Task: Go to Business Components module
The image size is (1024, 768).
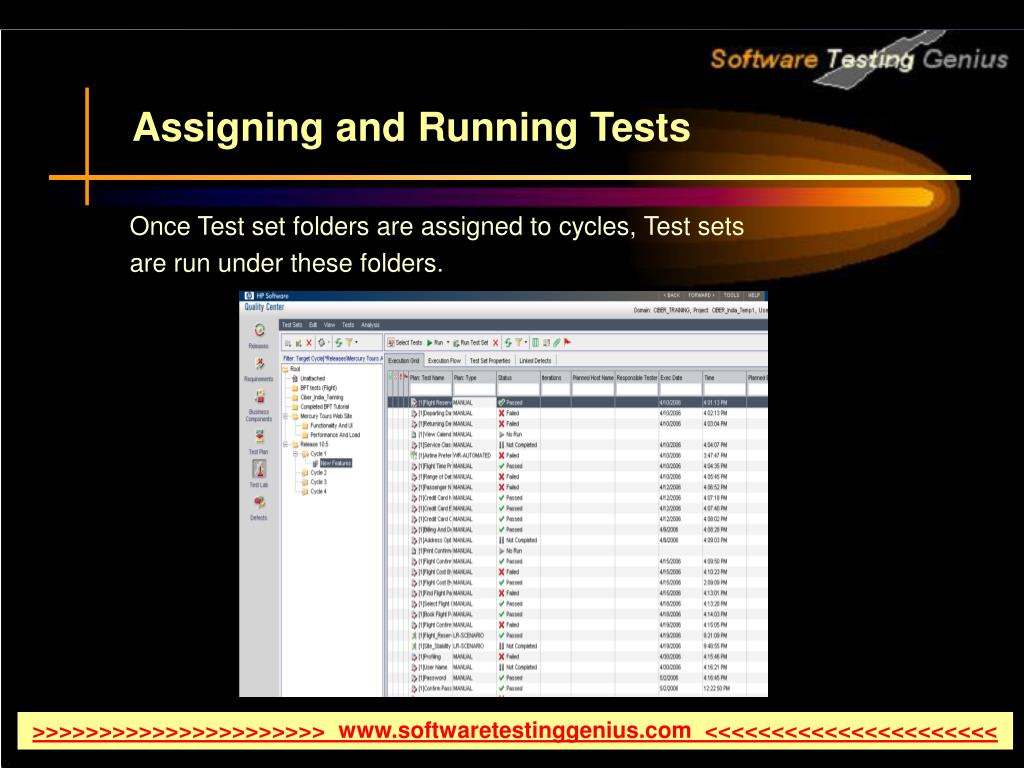Action: (259, 400)
